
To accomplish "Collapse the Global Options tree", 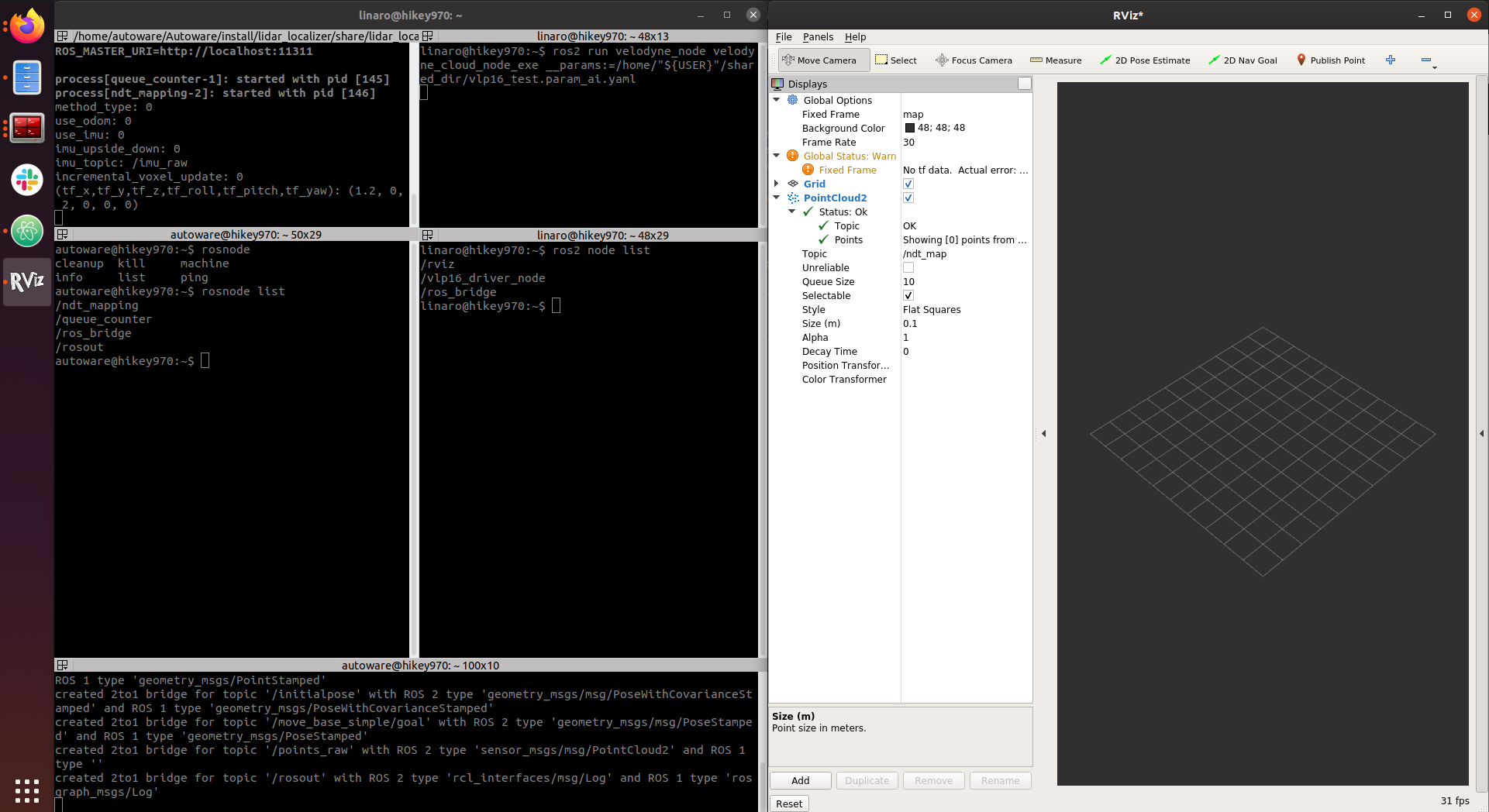I will [x=777, y=100].
